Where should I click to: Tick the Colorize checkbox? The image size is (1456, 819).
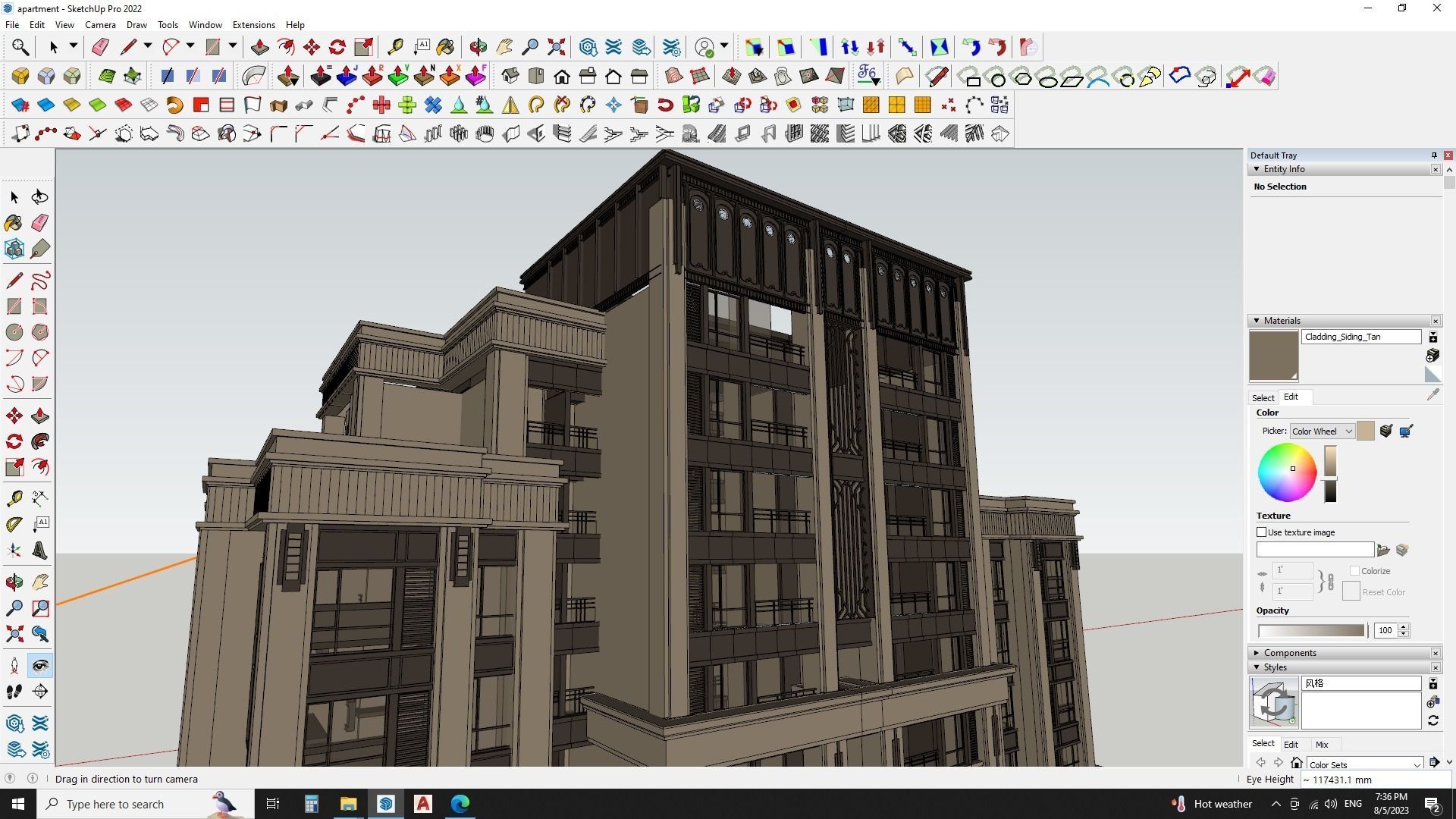click(1354, 571)
